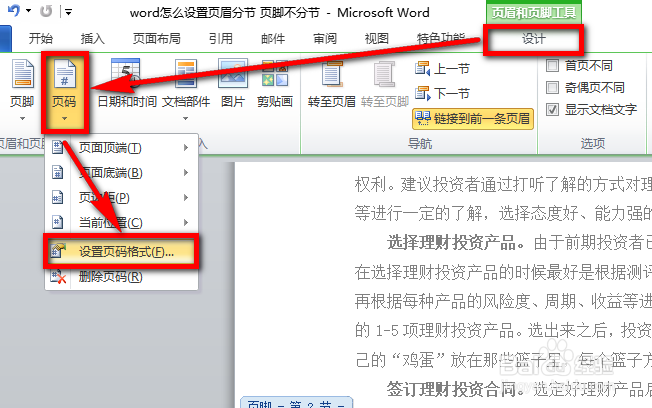Open 当前位置(C) submenu item
The height and width of the screenshot is (408, 652).
(x=121, y=223)
